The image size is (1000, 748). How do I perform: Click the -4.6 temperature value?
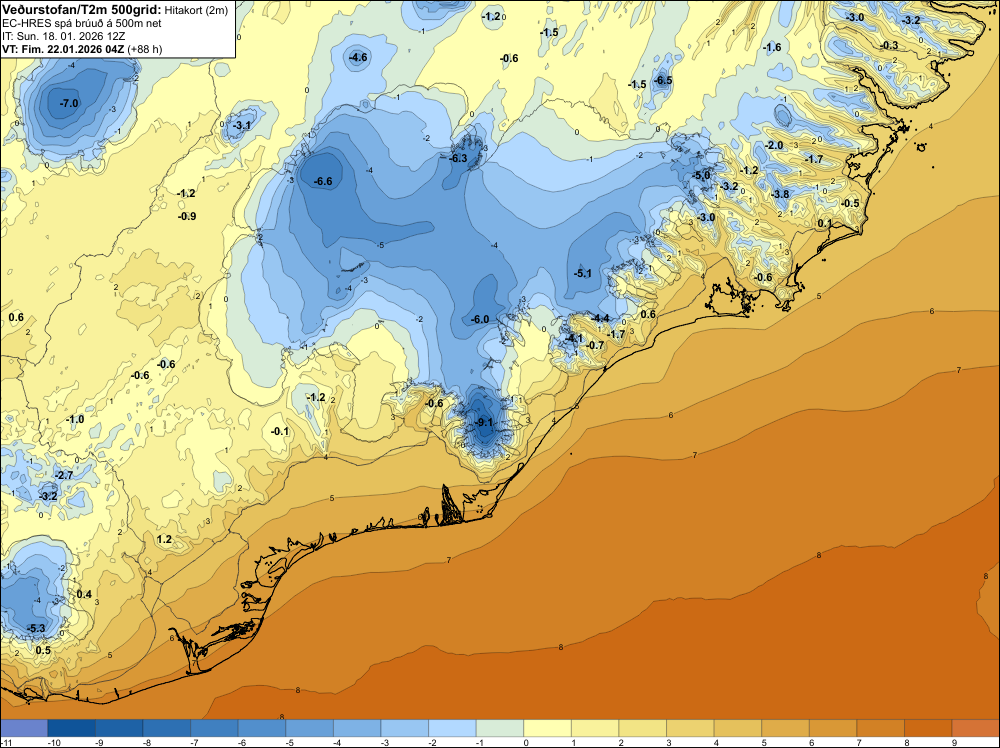pos(358,57)
